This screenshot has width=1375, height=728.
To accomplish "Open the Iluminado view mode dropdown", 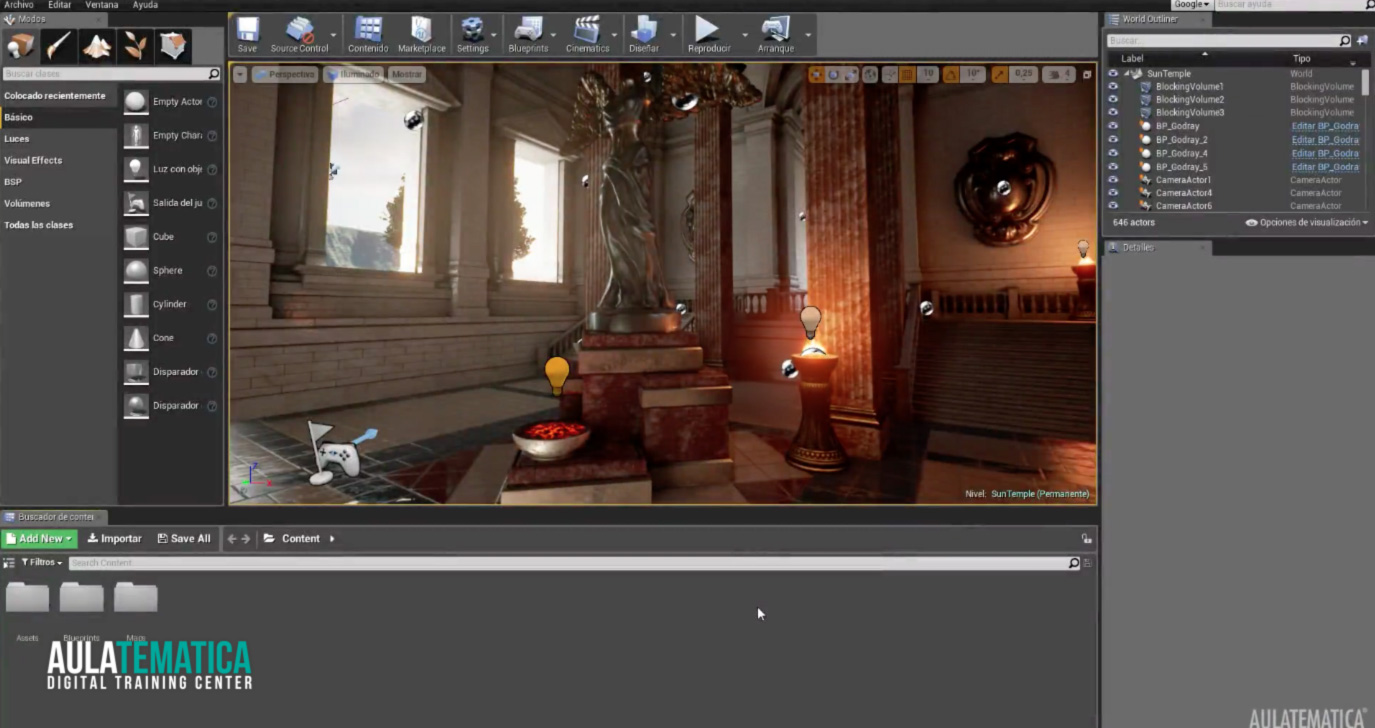I will click(353, 74).
